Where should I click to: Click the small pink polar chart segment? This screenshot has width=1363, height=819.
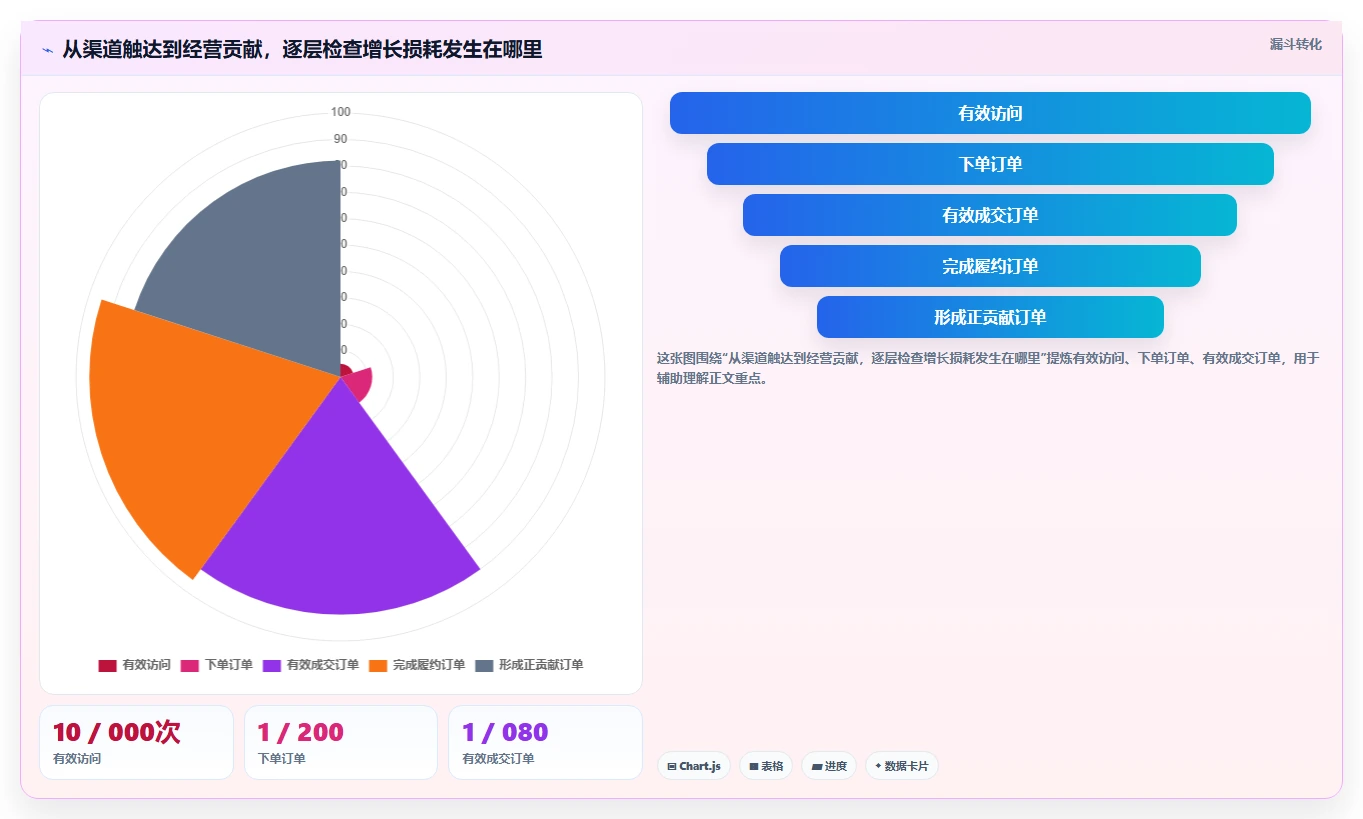pyautogui.click(x=360, y=385)
